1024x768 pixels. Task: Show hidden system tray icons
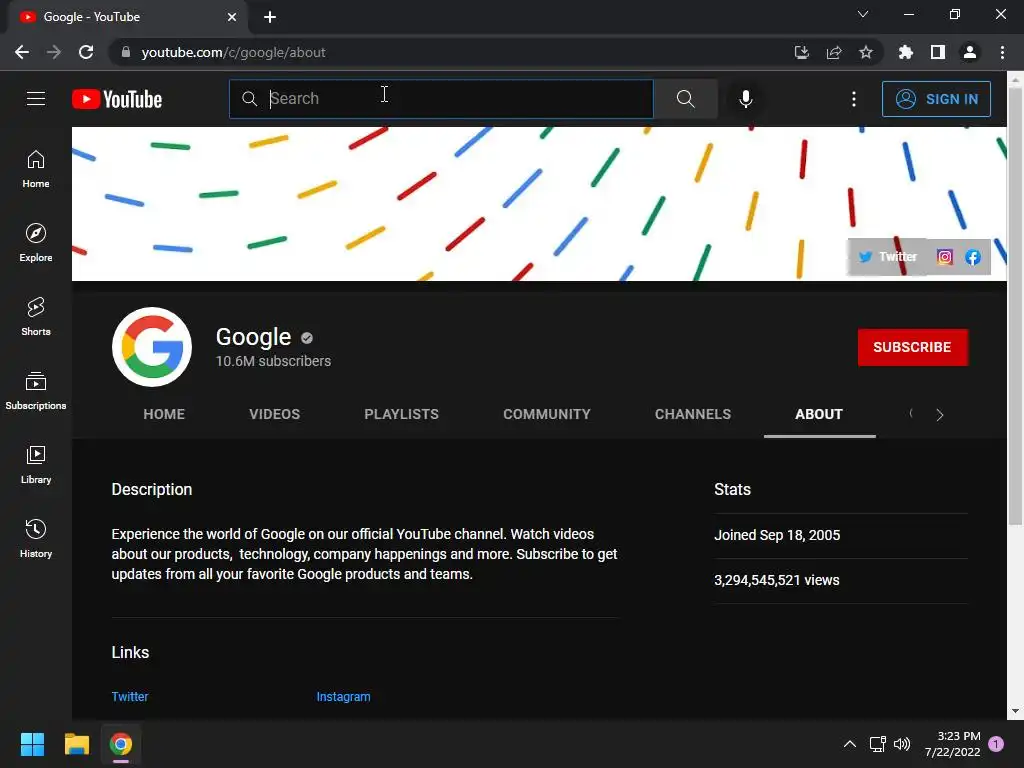(849, 744)
